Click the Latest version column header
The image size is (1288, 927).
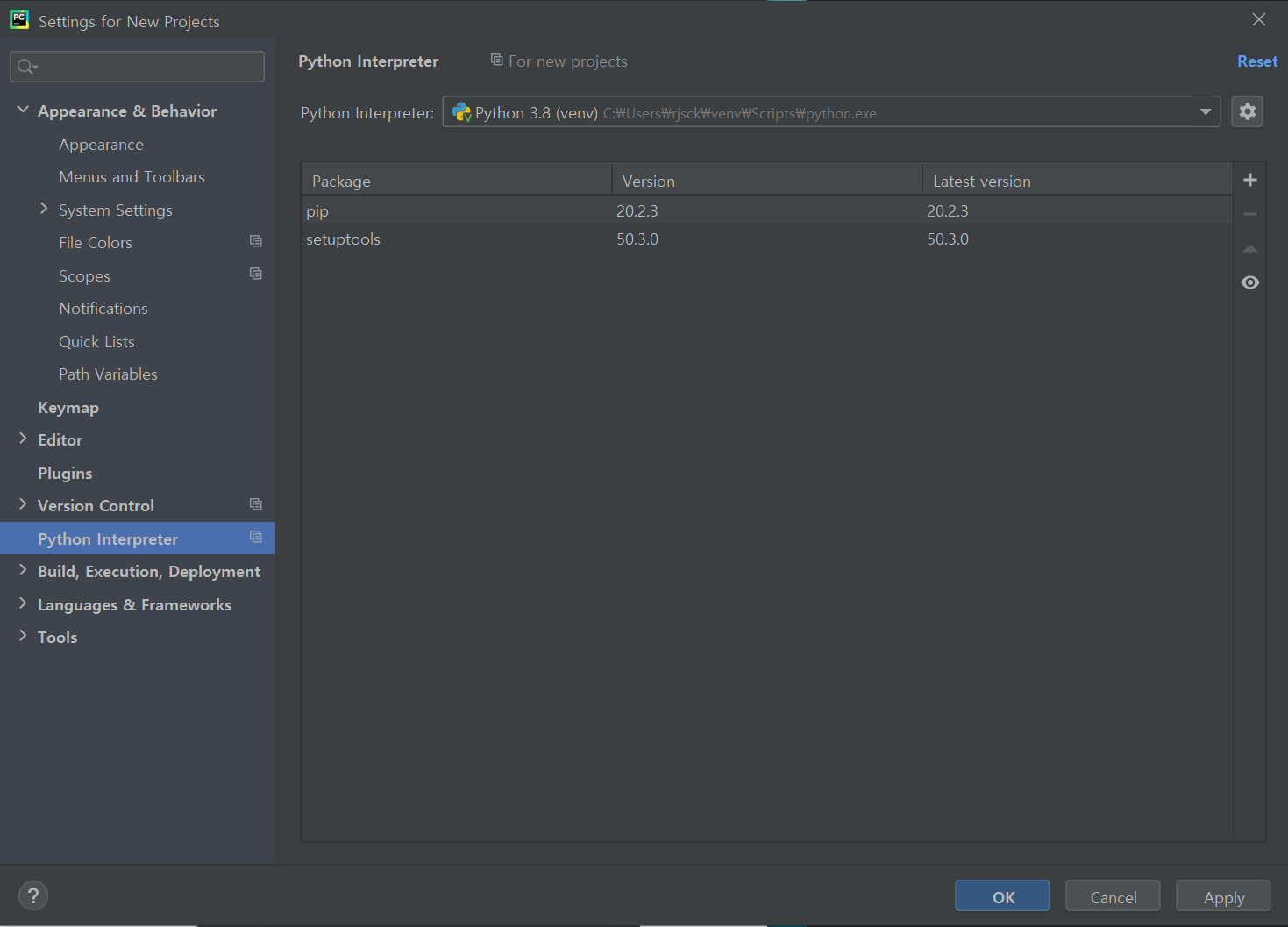[x=1078, y=181]
